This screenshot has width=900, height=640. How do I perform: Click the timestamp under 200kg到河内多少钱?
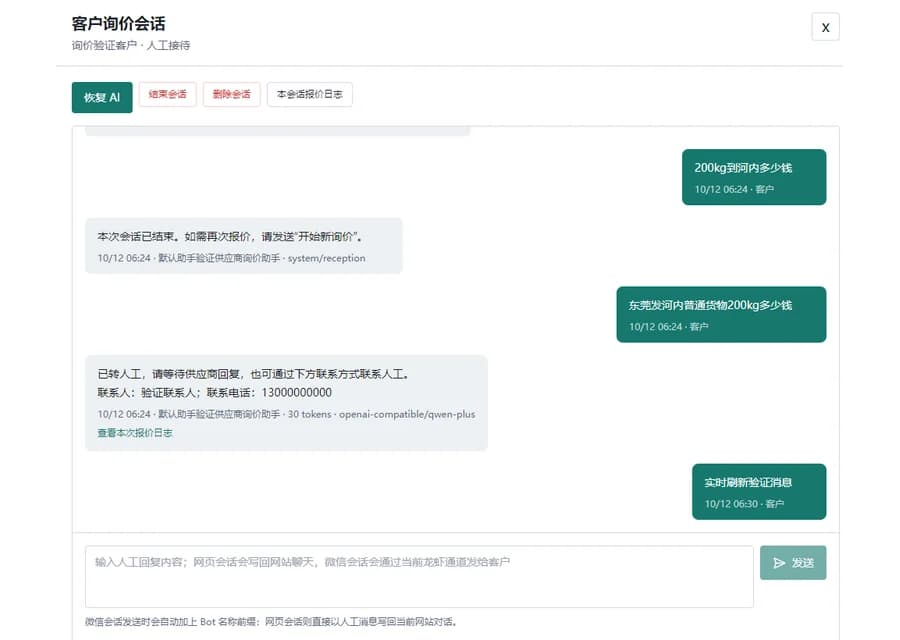[734, 189]
